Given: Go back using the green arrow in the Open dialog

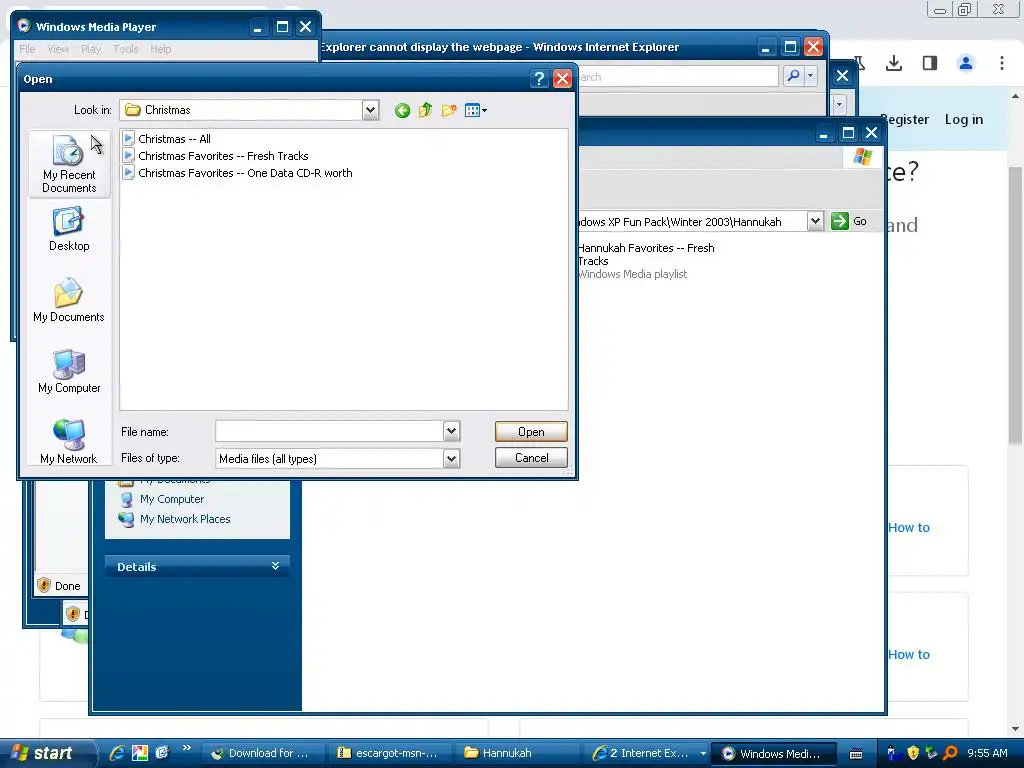Looking at the screenshot, I should point(402,110).
